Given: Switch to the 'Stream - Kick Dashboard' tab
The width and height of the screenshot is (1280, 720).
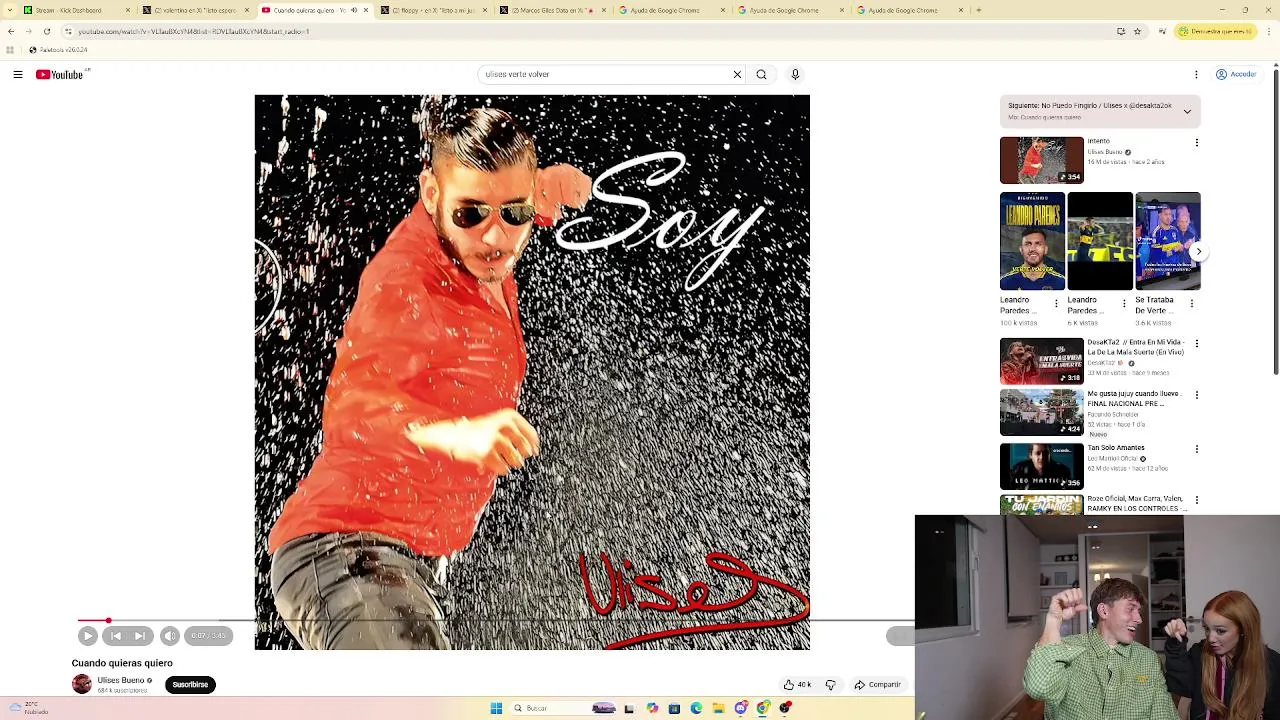Looking at the screenshot, I should 76,10.
